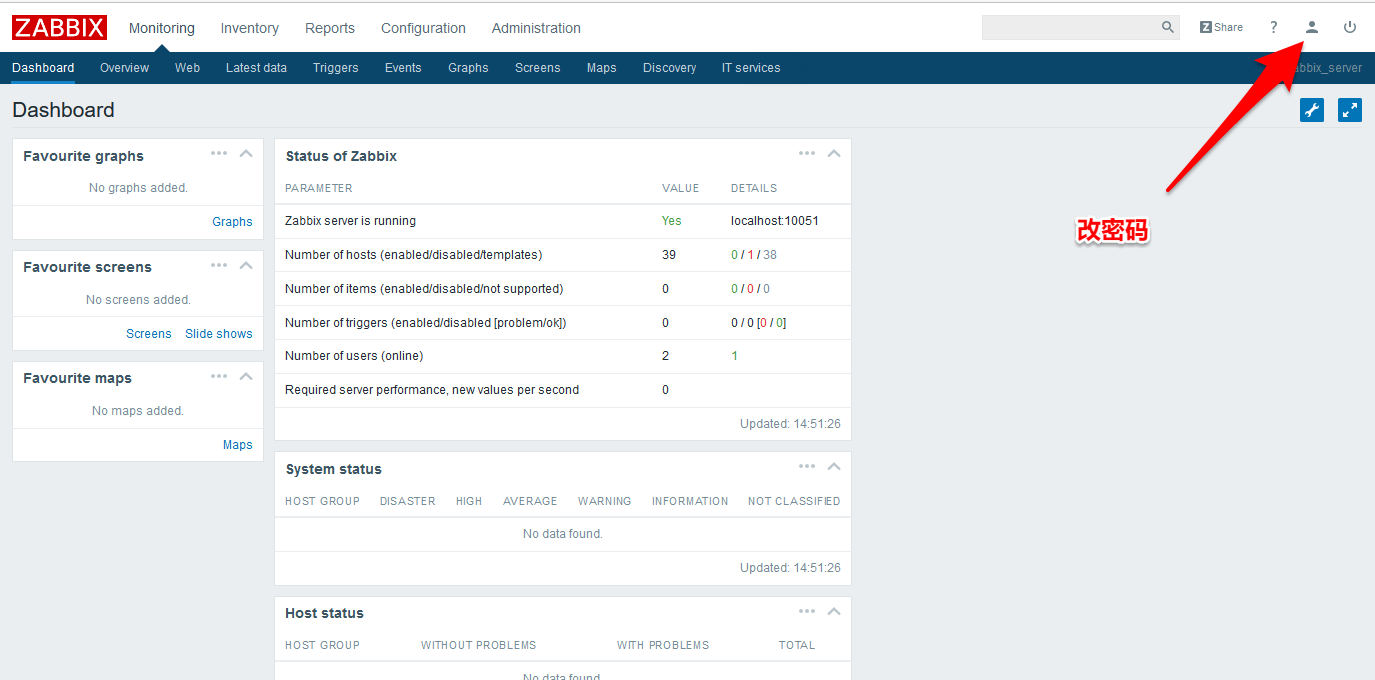Screen dimensions: 1375x680
Task: Collapse the Favourite maps widget
Action: (x=246, y=376)
